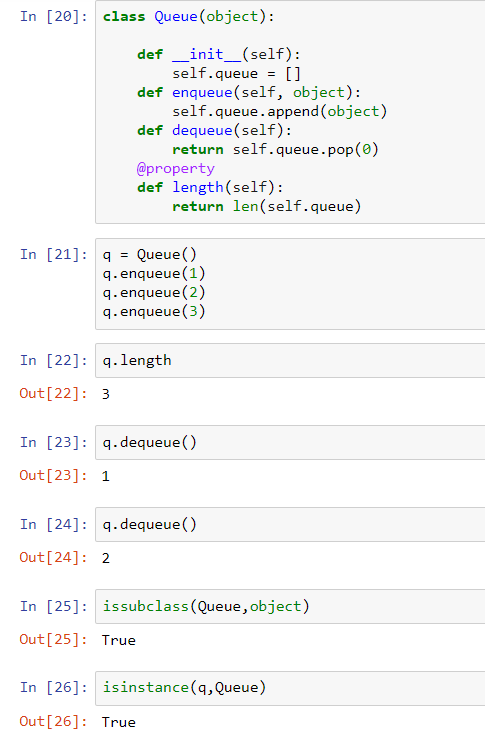485x741 pixels.
Task: Click the Out[22] output value 3
Action: (106, 394)
